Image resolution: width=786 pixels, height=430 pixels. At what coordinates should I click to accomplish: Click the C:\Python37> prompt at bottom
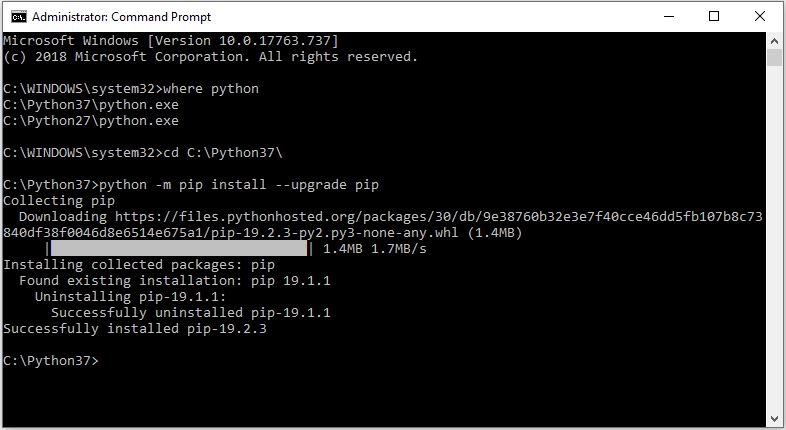click(x=51, y=361)
